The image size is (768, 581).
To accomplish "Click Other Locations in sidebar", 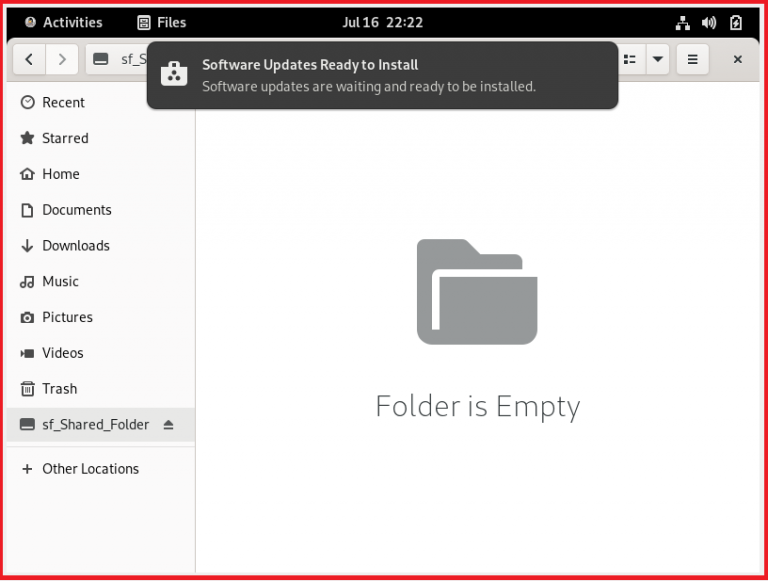I will pos(90,469).
